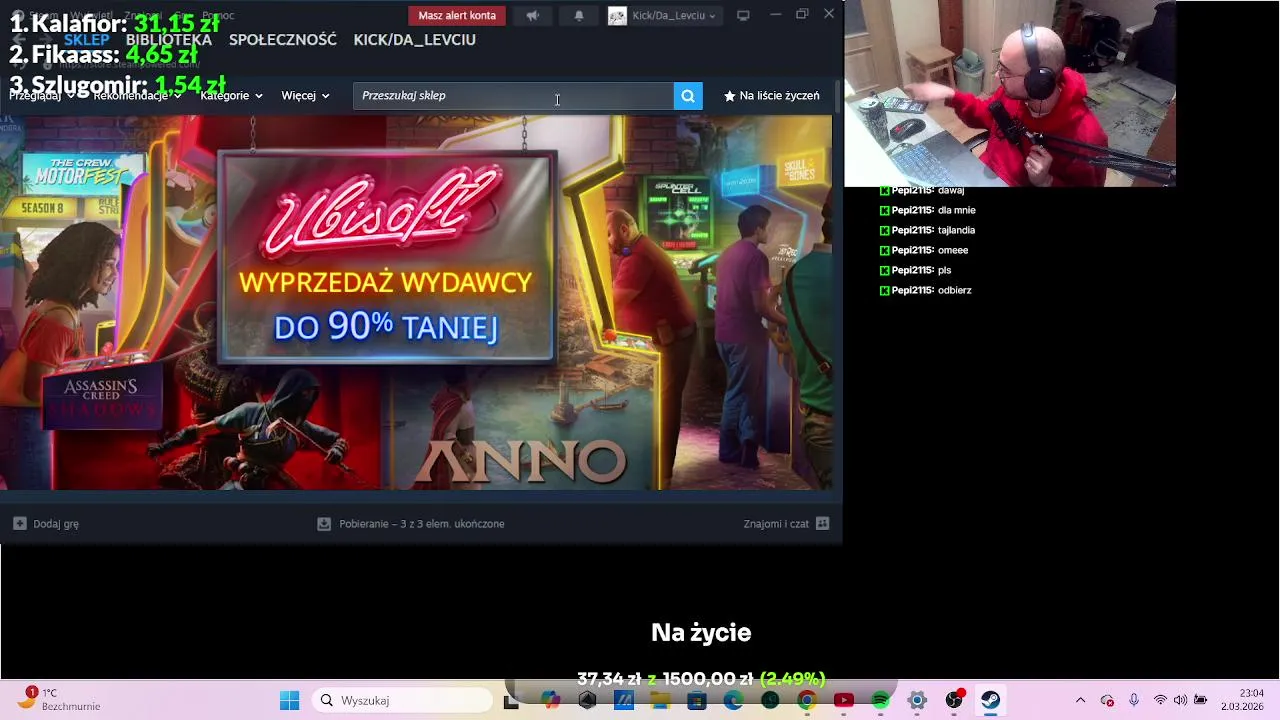The image size is (1280, 720).
Task: Open the Ubisoft Wyprzedaż Wydawcy banner
Action: tap(416, 303)
